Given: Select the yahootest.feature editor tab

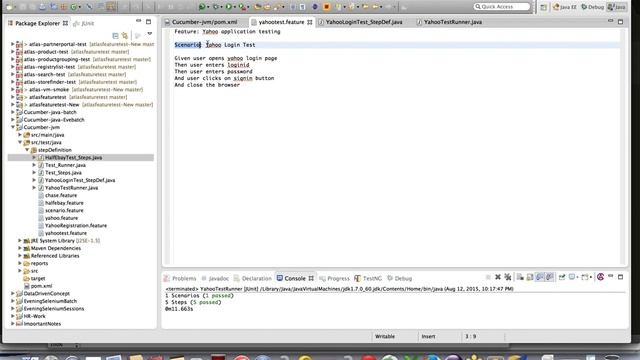Looking at the screenshot, I should tap(281, 22).
